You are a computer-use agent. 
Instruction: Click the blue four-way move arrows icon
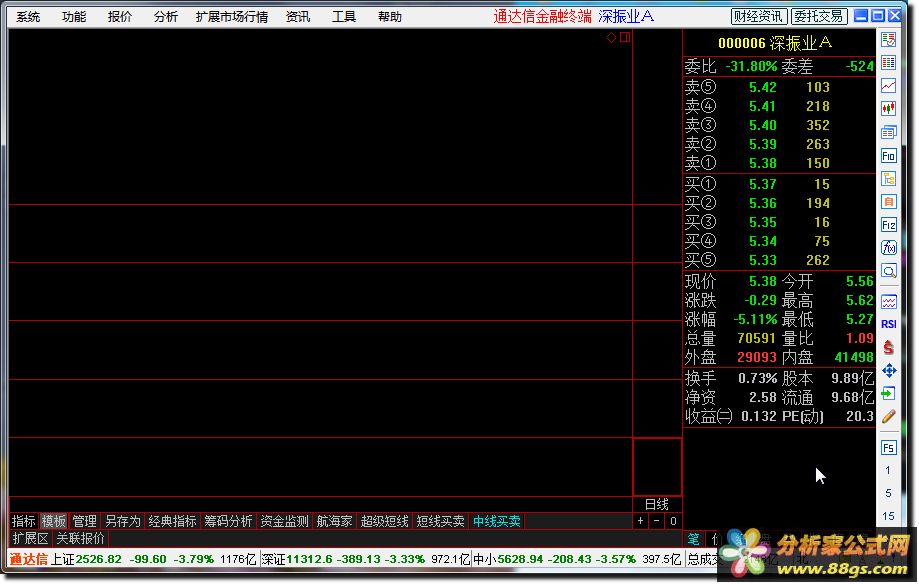point(889,371)
